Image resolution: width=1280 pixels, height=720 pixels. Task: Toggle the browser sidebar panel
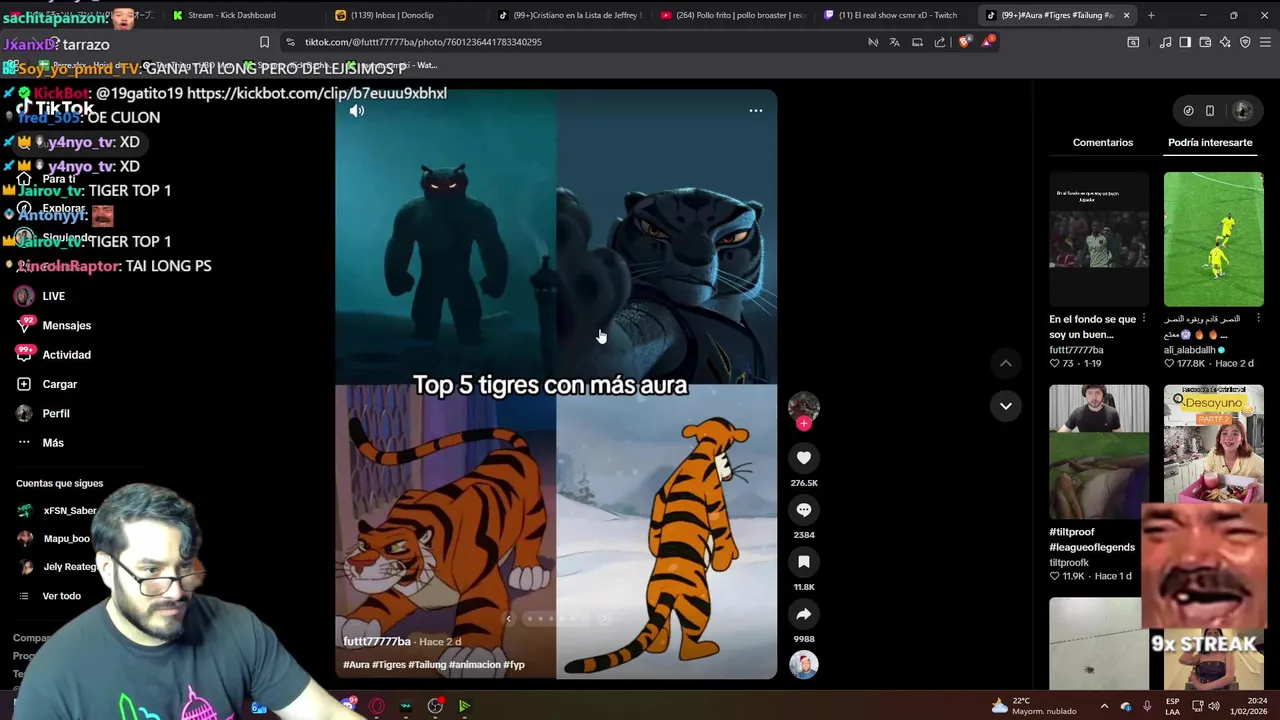1185,42
